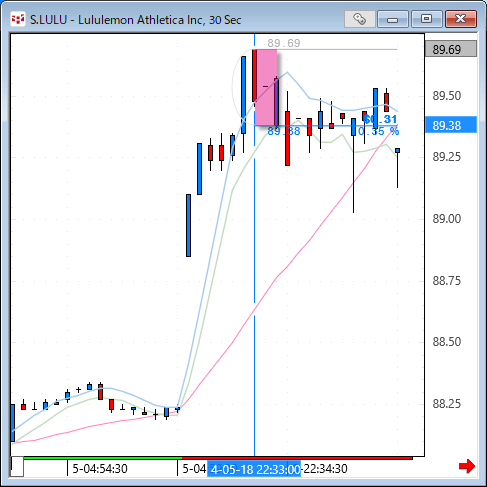
Task: Click the 89.50 price scale label
Action: click(x=447, y=96)
